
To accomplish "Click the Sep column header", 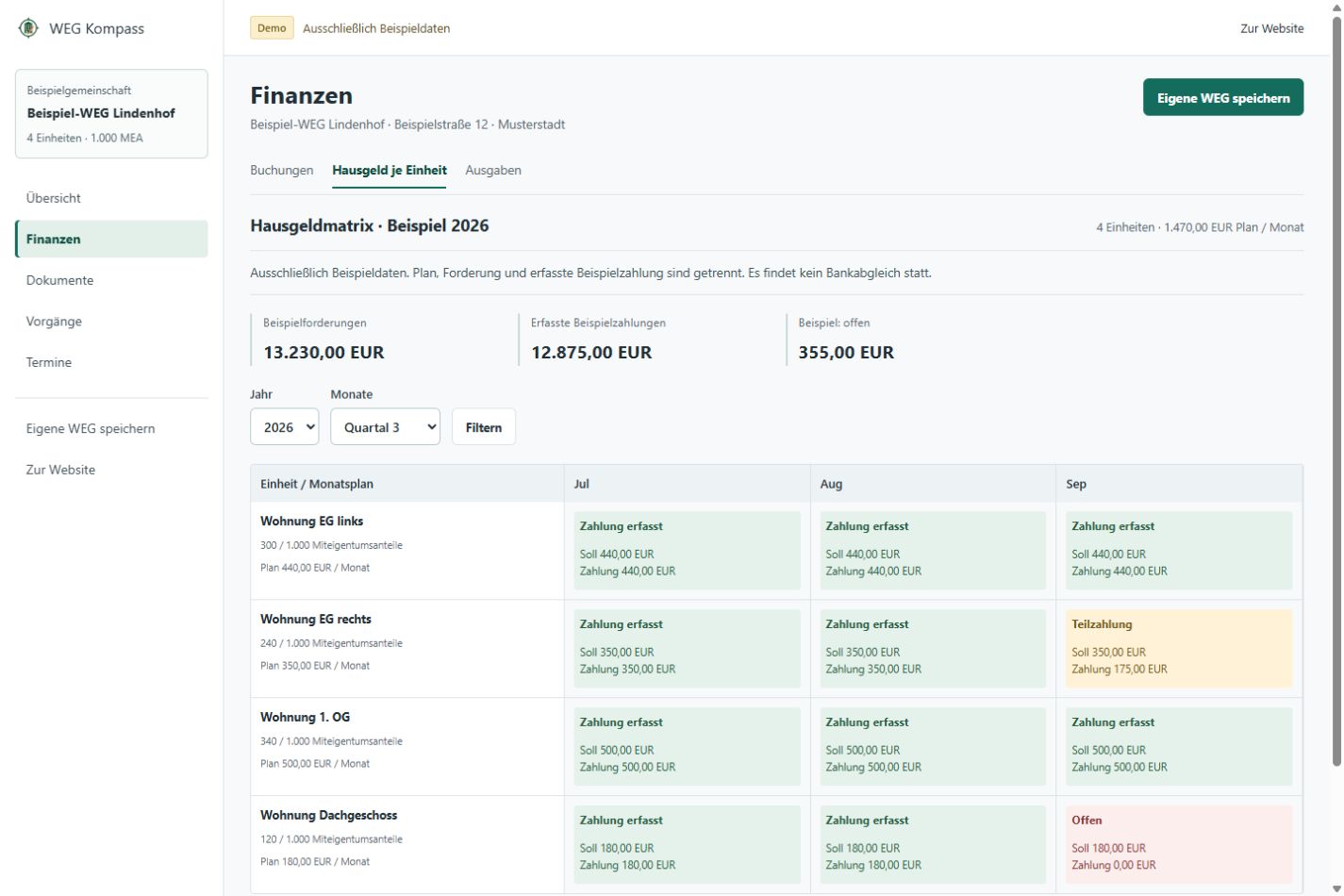I will coord(1179,484).
